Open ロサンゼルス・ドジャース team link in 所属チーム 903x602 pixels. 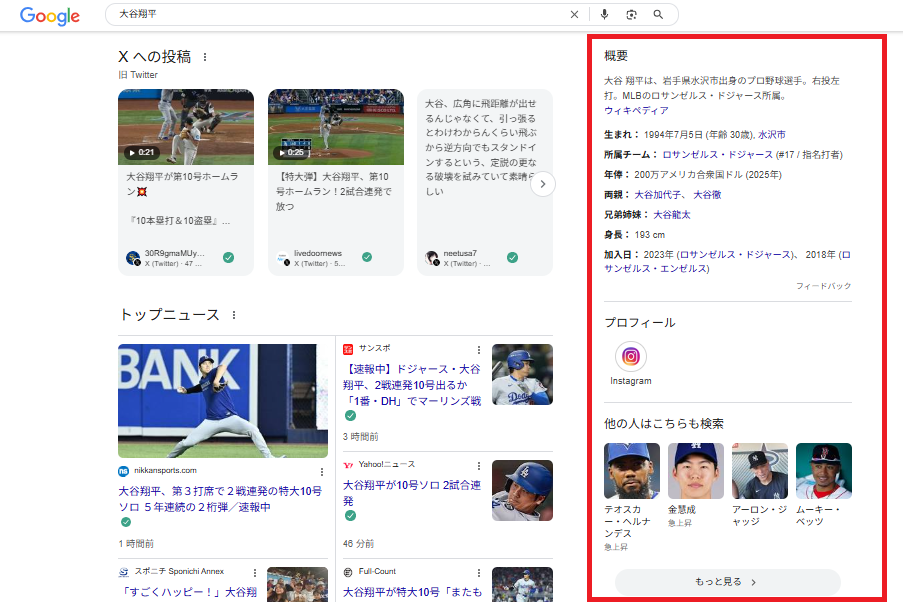[x=718, y=155]
